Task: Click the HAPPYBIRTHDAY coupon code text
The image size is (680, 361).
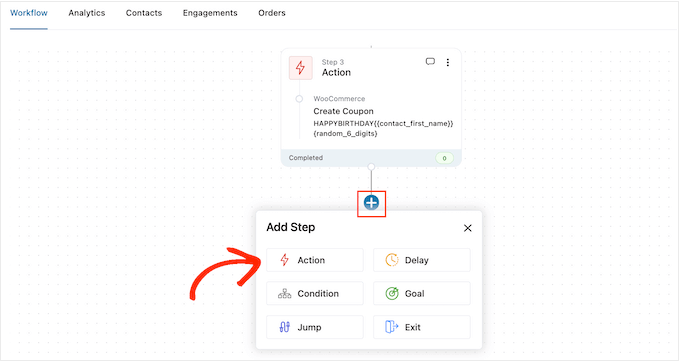Action: [x=383, y=128]
